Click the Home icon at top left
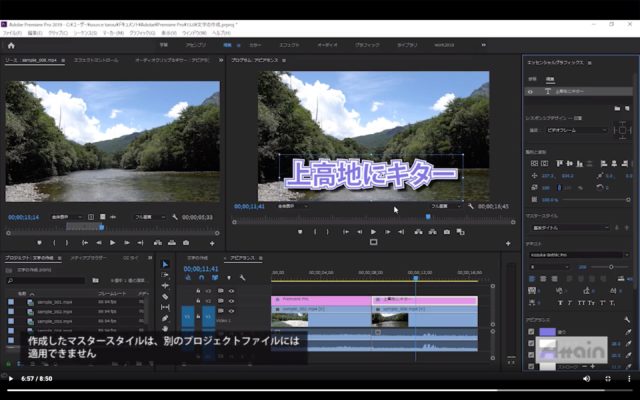Screen dimensions: 640x400 click(11, 45)
